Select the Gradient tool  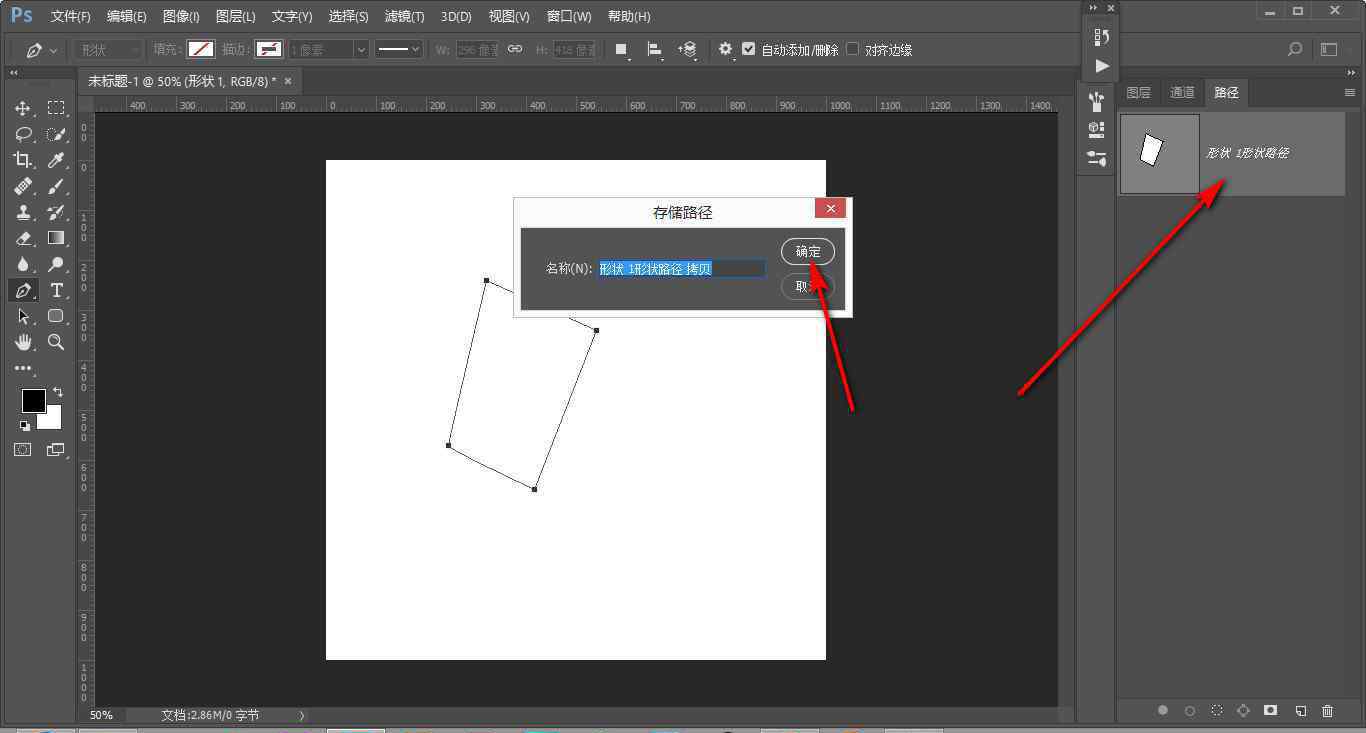(x=56, y=238)
